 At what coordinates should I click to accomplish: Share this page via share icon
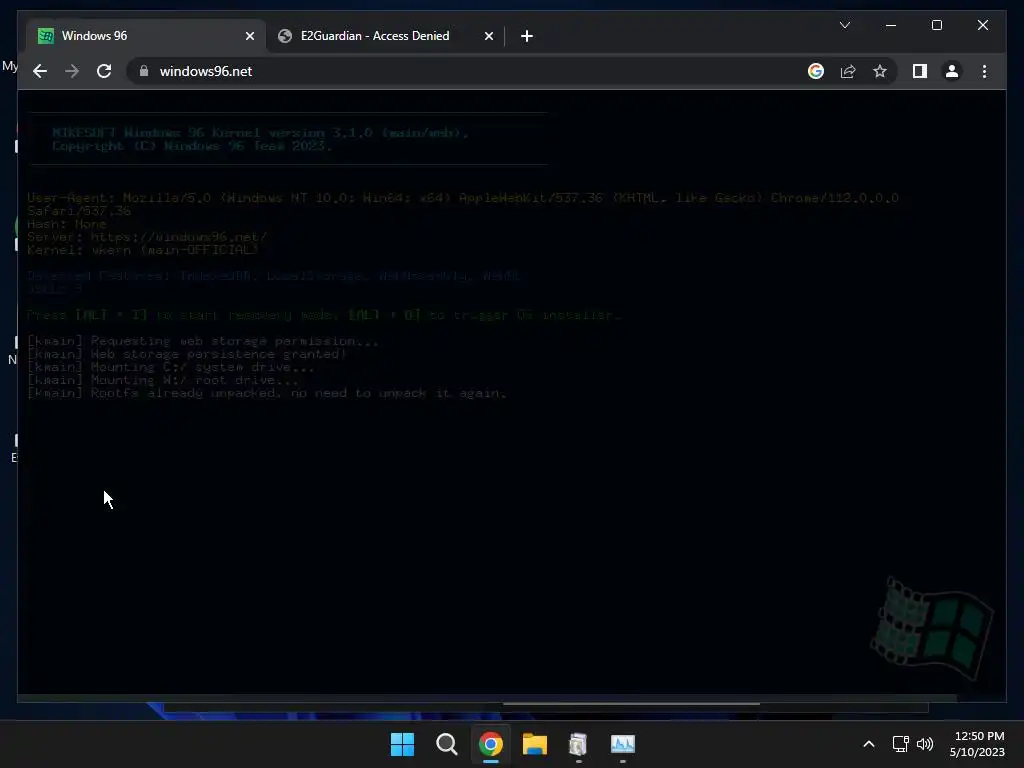point(848,71)
